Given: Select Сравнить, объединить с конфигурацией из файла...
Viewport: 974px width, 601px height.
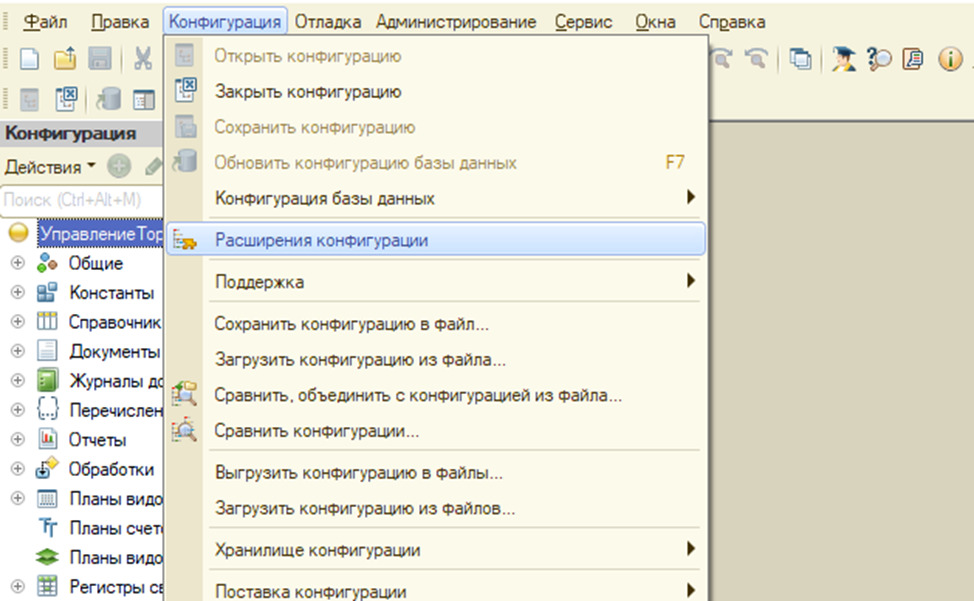Looking at the screenshot, I should pyautogui.click(x=436, y=395).
